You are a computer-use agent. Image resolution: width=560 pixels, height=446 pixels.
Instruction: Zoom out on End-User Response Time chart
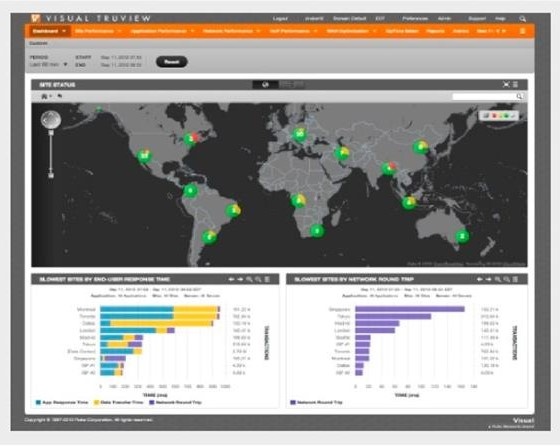click(258, 279)
